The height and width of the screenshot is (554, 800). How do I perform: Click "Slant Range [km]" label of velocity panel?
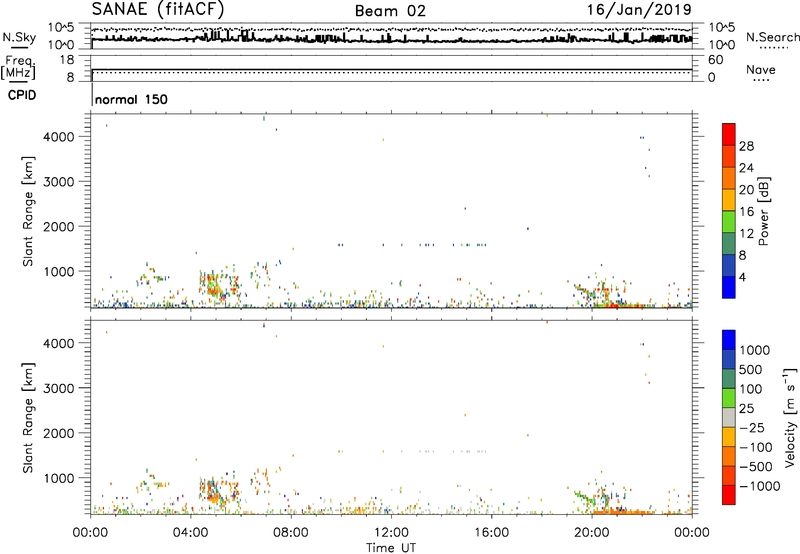[28, 418]
